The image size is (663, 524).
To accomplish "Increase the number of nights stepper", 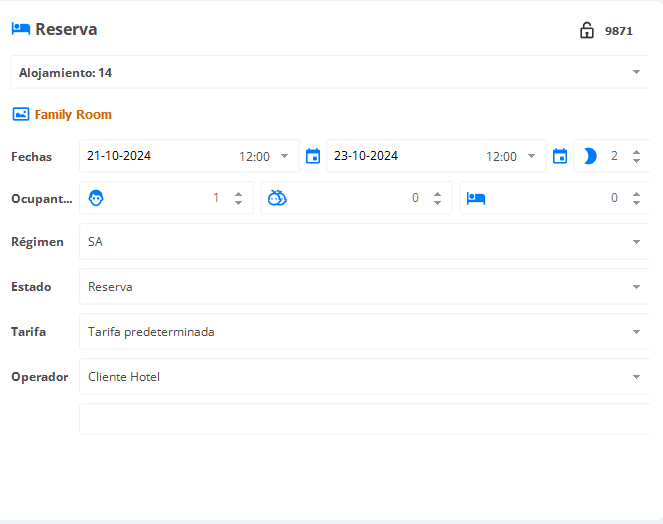I will tap(636, 152).
